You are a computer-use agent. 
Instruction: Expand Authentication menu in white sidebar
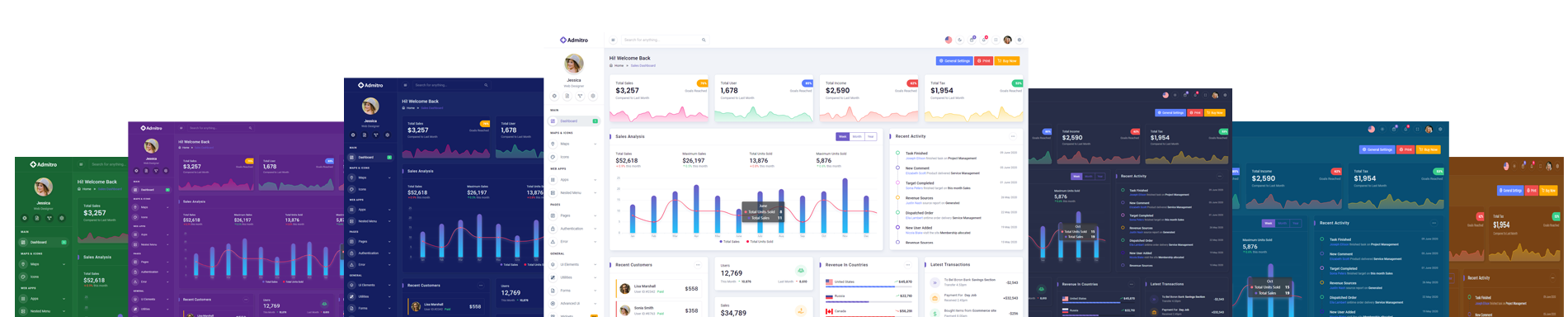tap(574, 229)
